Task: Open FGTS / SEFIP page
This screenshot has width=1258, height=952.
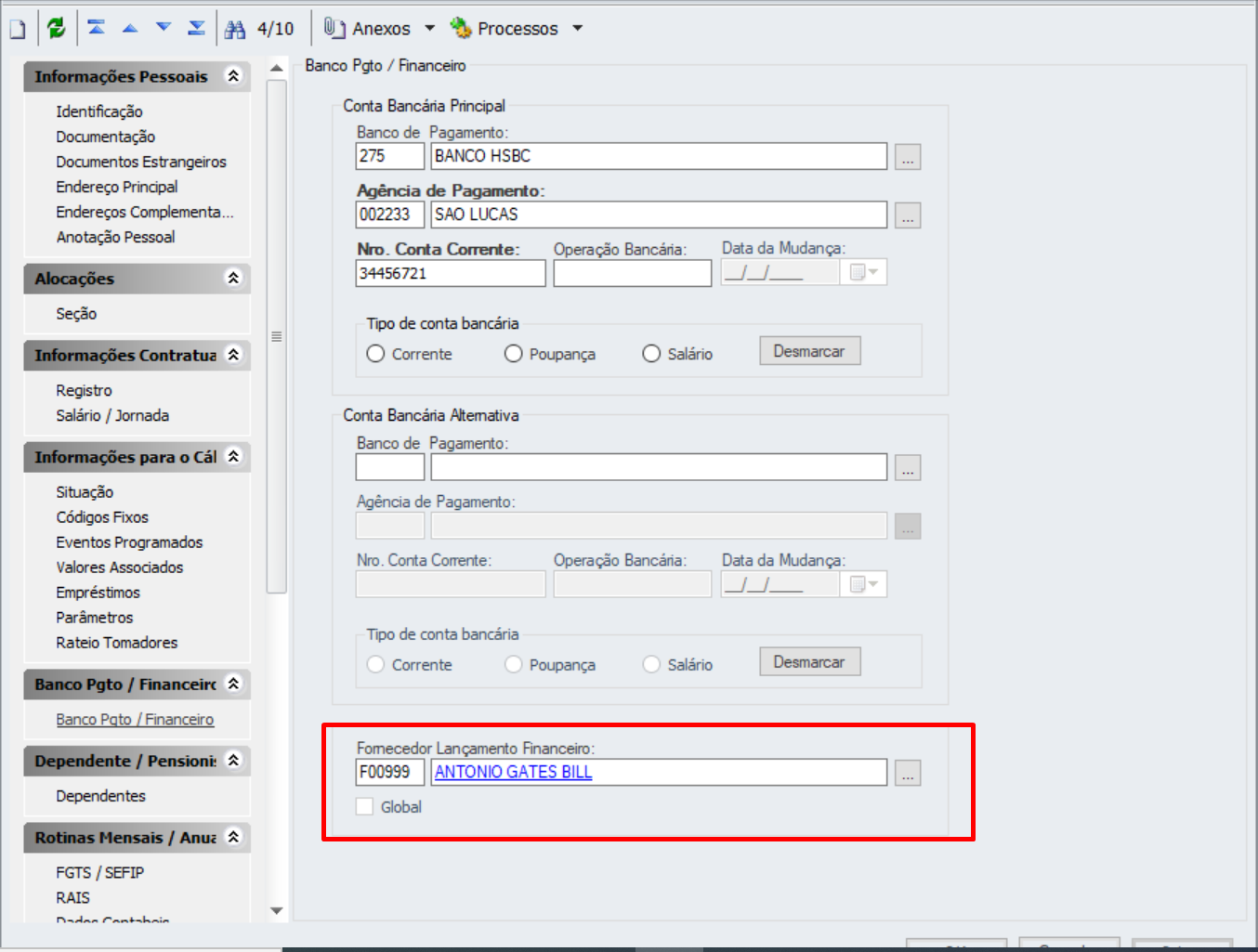Action: coord(99,873)
